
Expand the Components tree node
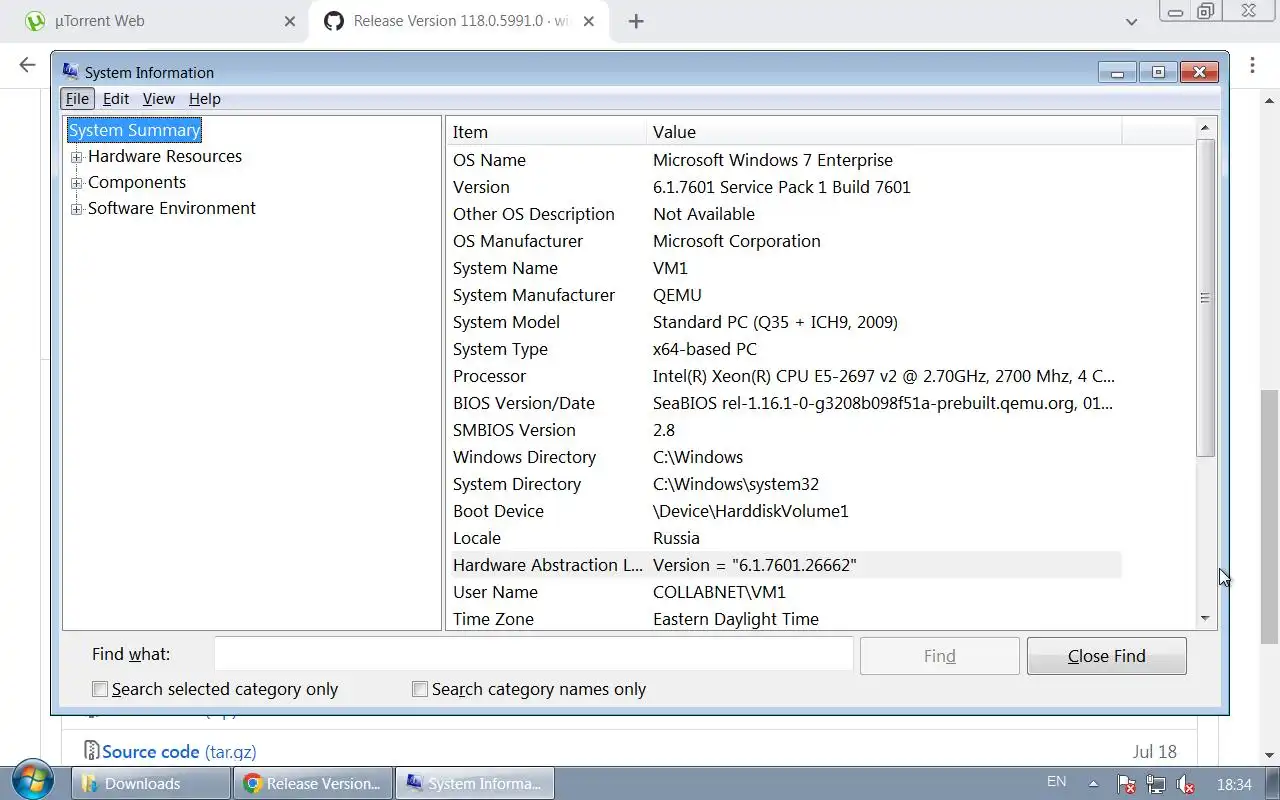[76, 183]
